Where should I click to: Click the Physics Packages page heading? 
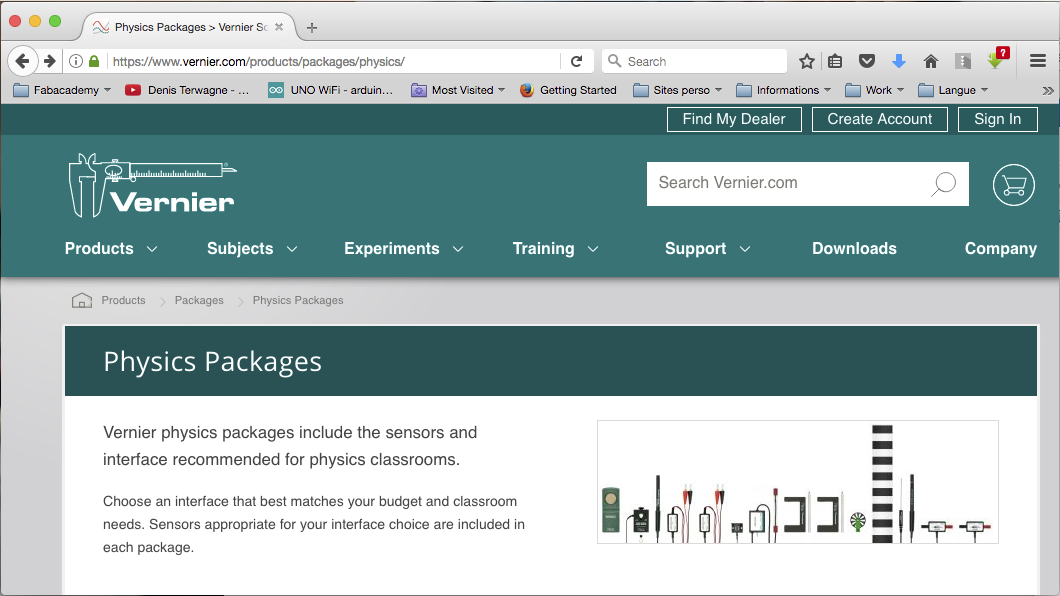pos(212,362)
